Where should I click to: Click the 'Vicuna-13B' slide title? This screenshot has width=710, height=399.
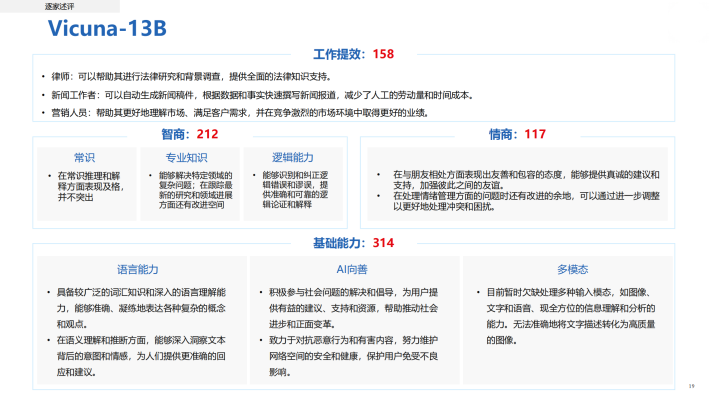(107, 28)
